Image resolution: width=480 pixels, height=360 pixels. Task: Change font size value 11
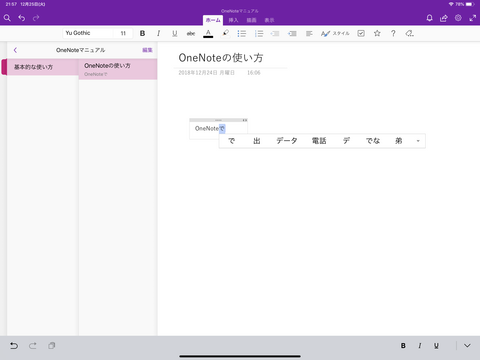123,33
